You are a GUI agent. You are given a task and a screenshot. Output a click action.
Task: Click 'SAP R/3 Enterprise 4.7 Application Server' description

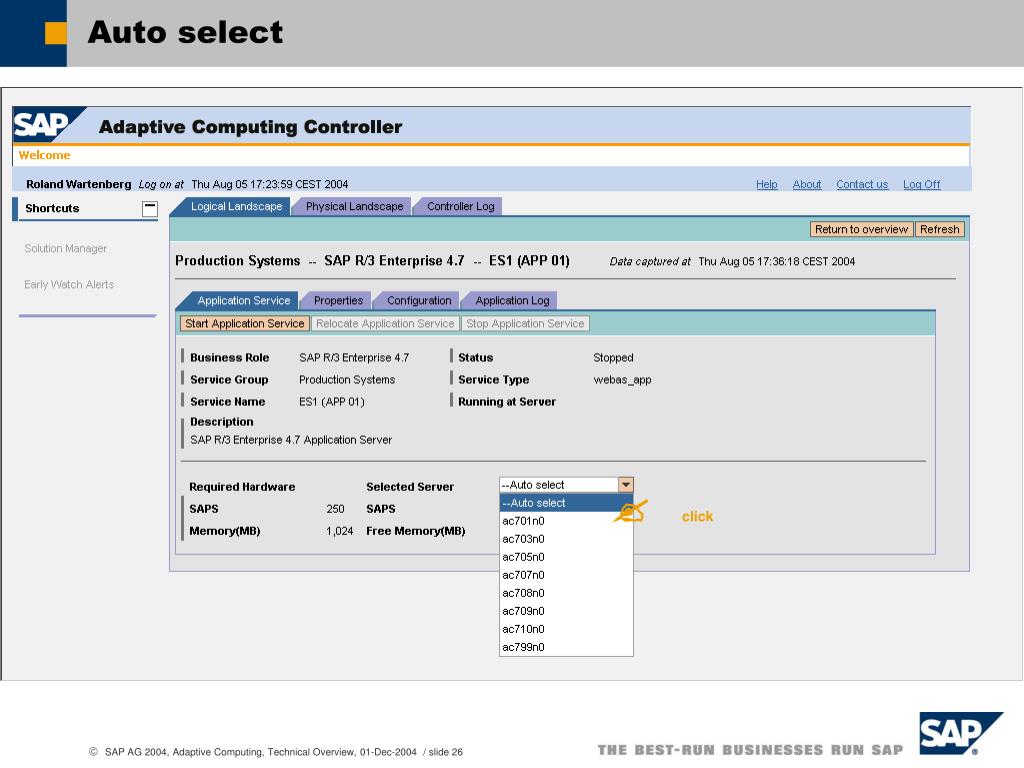click(x=291, y=440)
